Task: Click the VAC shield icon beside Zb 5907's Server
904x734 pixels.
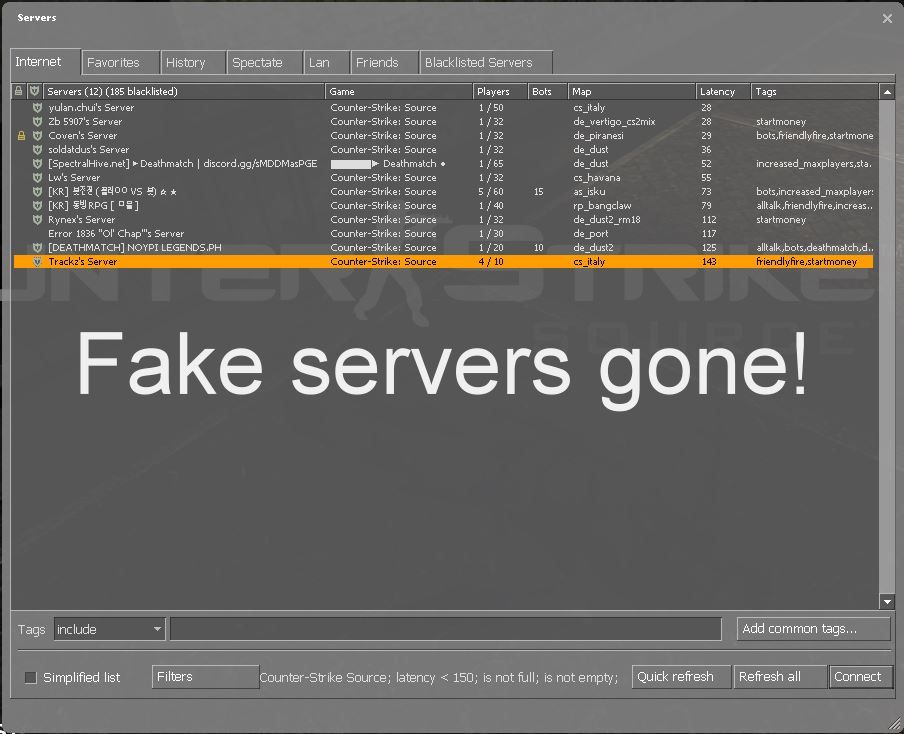Action: coord(37,122)
